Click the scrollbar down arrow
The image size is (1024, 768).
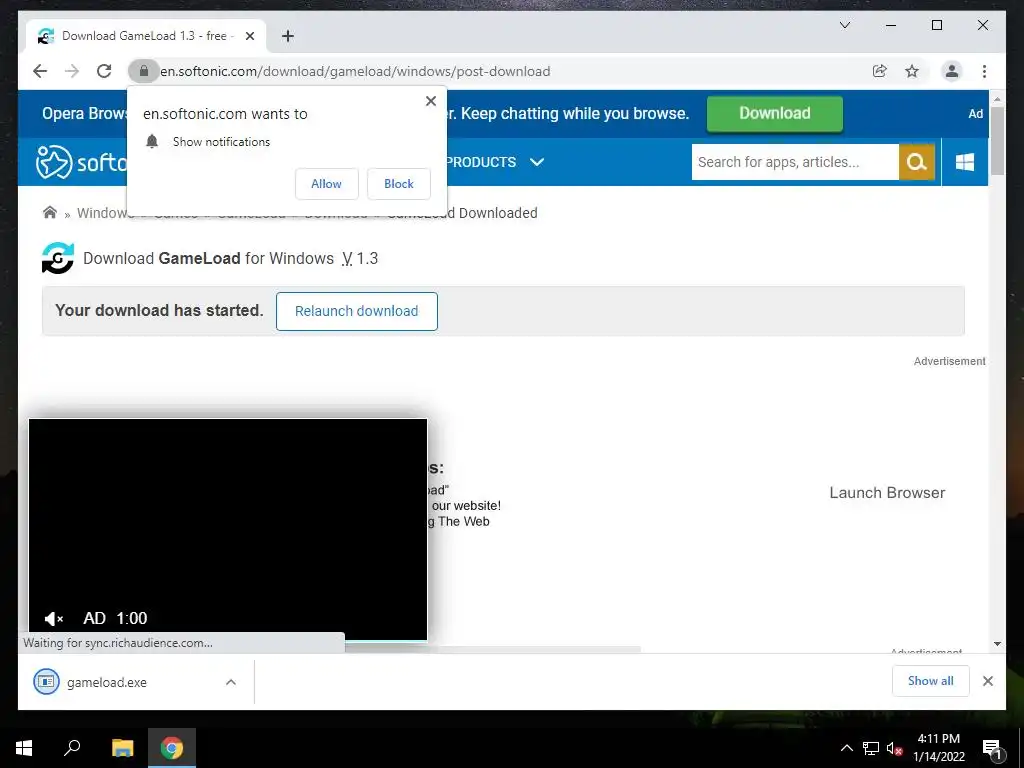[x=997, y=644]
